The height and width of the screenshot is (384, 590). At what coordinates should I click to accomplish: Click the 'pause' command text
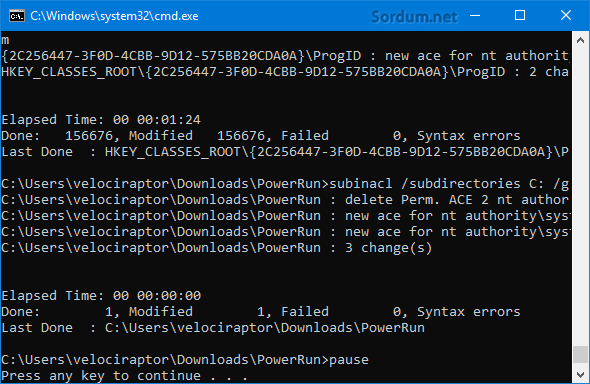coord(349,360)
